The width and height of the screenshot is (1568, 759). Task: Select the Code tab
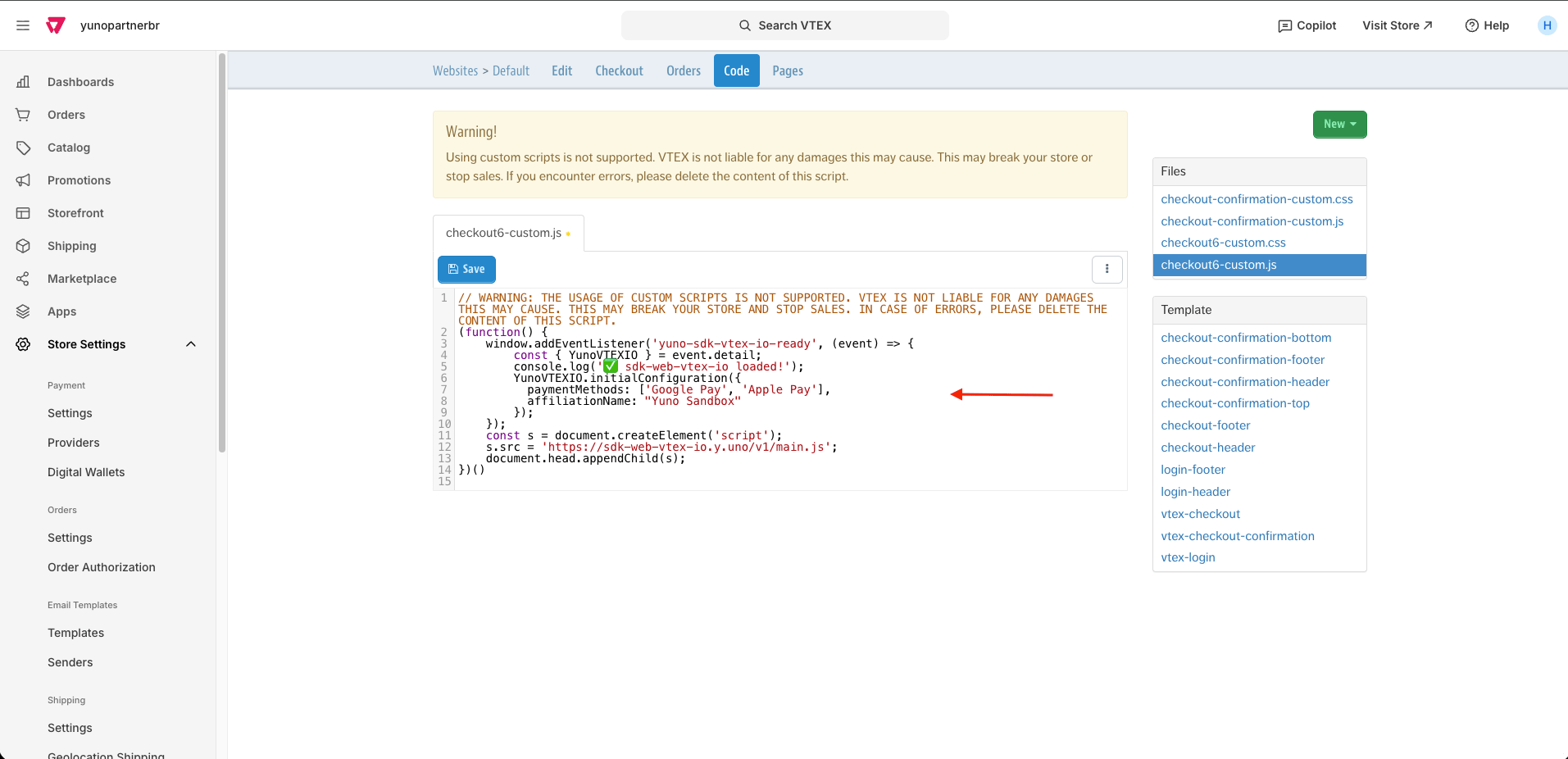tap(736, 70)
